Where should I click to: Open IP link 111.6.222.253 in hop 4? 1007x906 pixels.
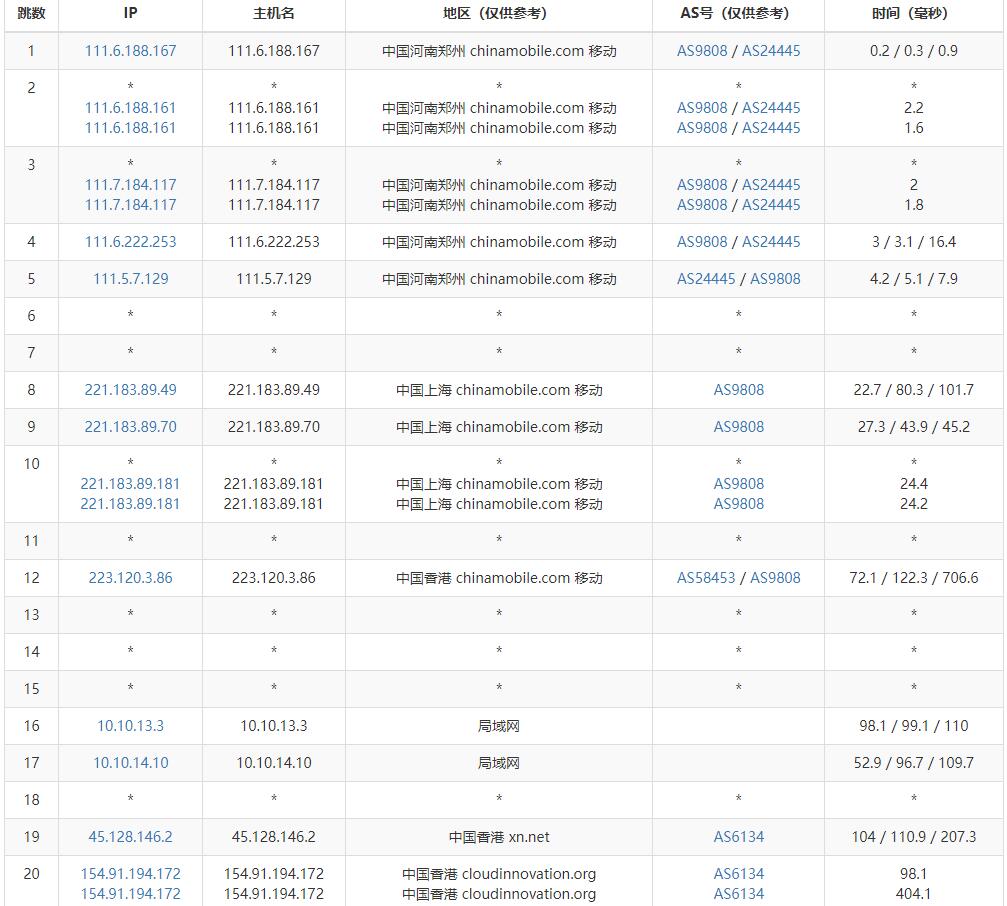pyautogui.click(x=130, y=242)
